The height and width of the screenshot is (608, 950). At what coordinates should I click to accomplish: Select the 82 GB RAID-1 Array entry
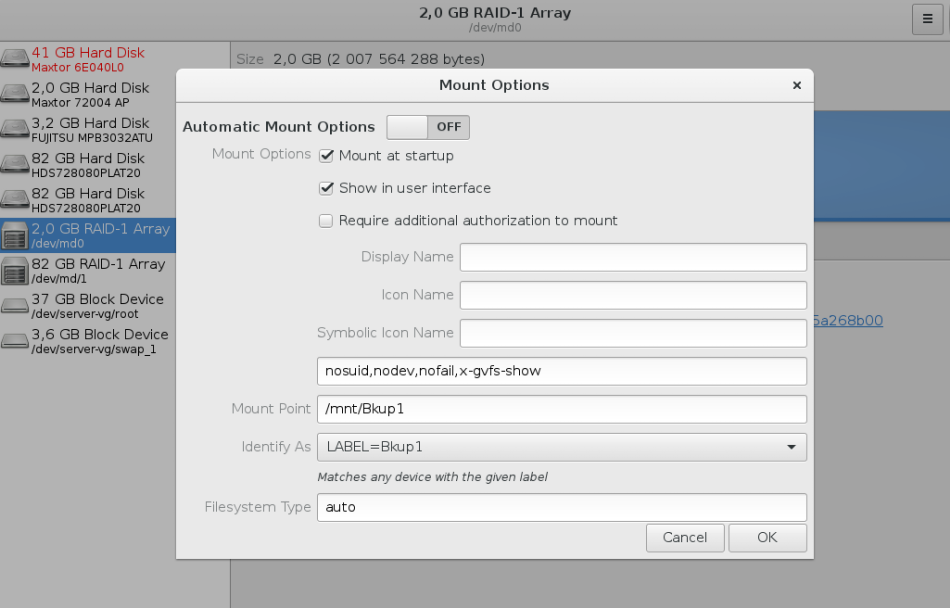pos(88,271)
